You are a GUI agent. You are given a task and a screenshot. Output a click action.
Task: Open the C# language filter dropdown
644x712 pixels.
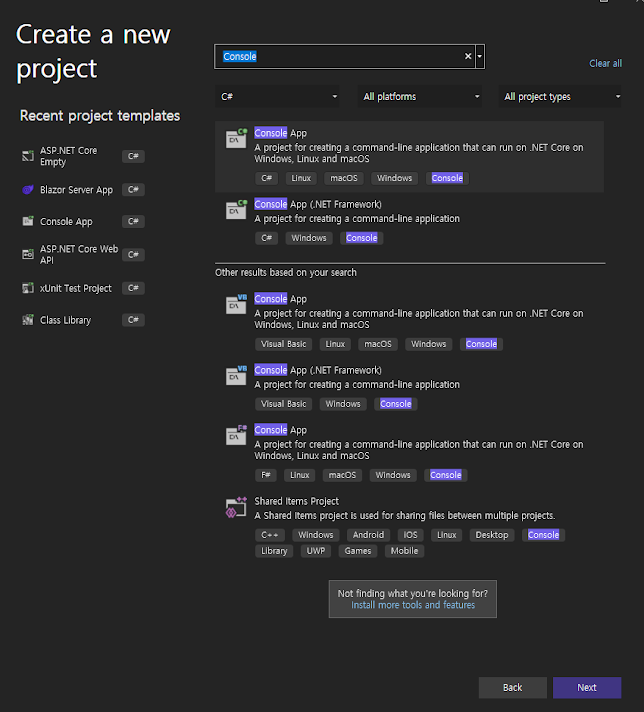[277, 96]
